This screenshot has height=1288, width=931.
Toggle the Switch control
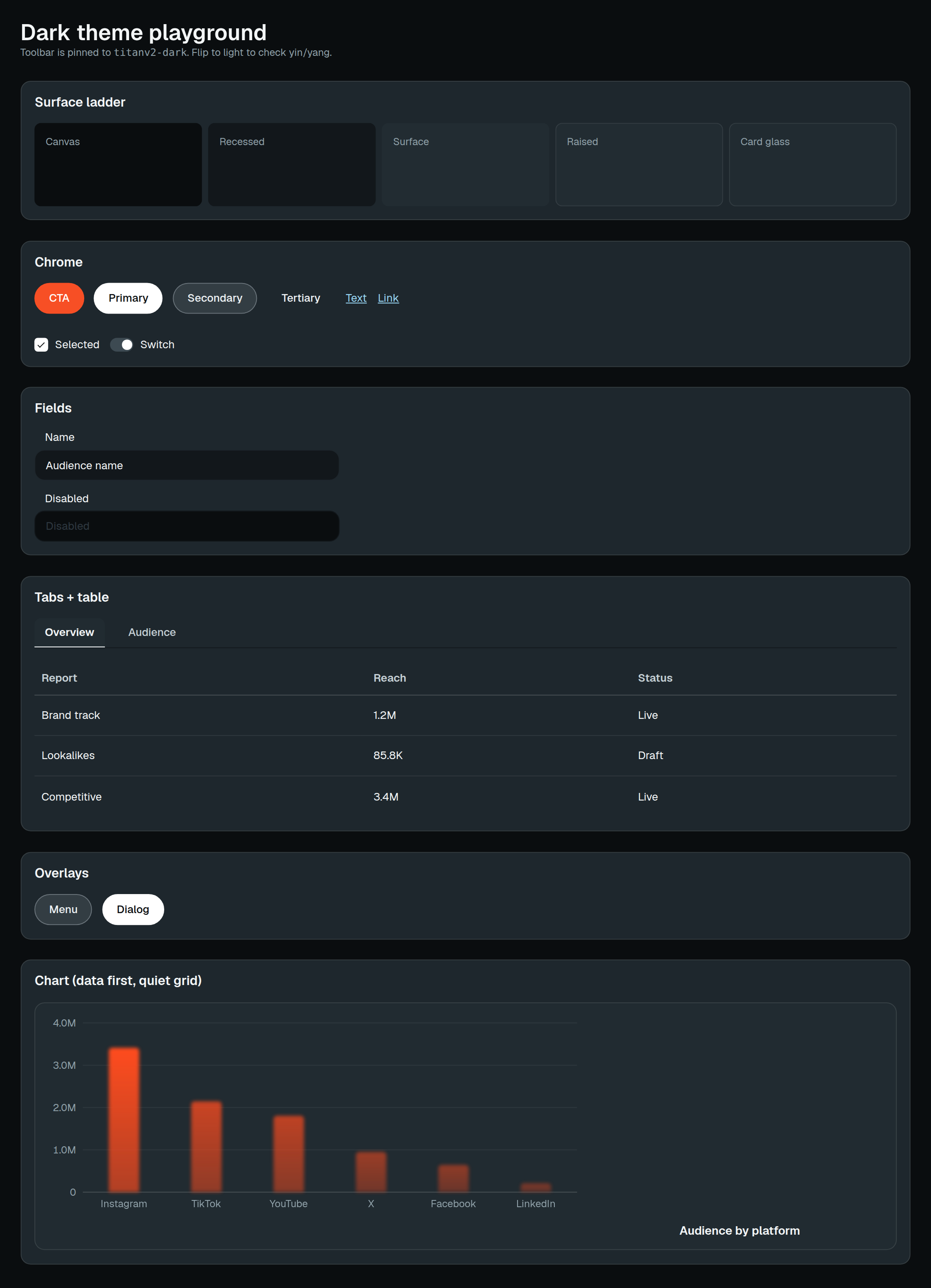click(121, 345)
